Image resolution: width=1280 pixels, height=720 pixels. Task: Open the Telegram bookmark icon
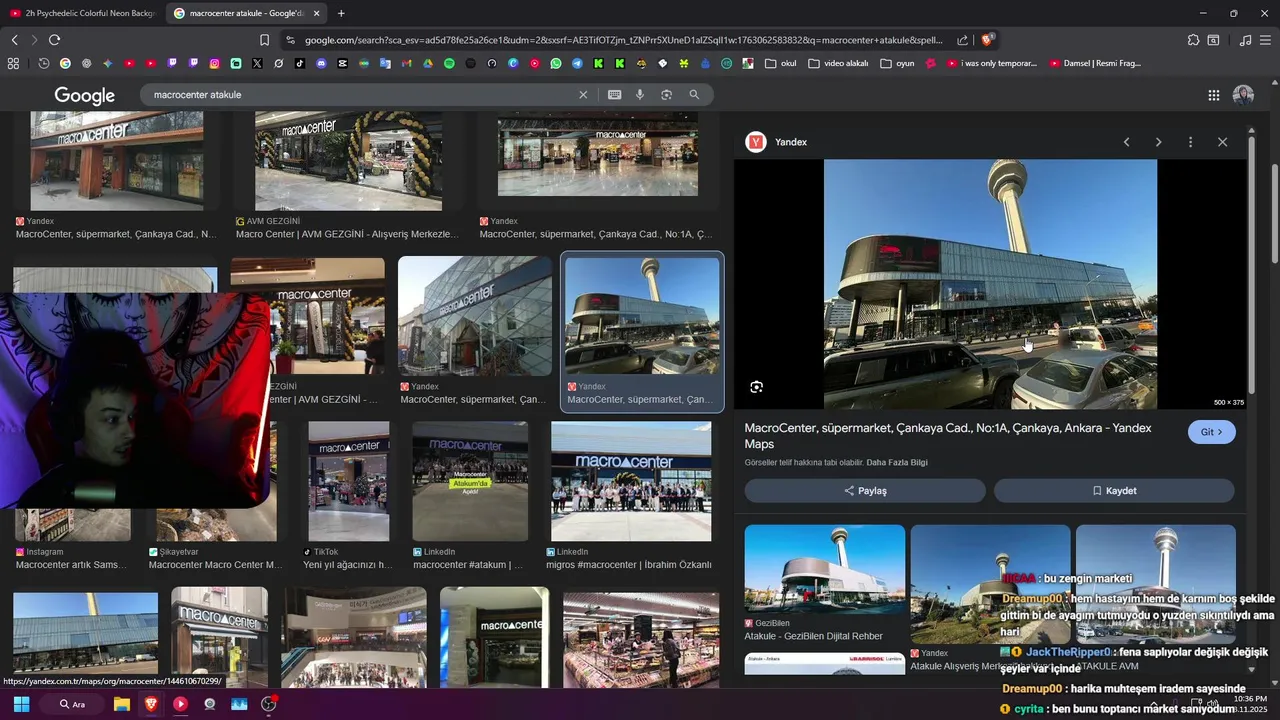click(577, 64)
